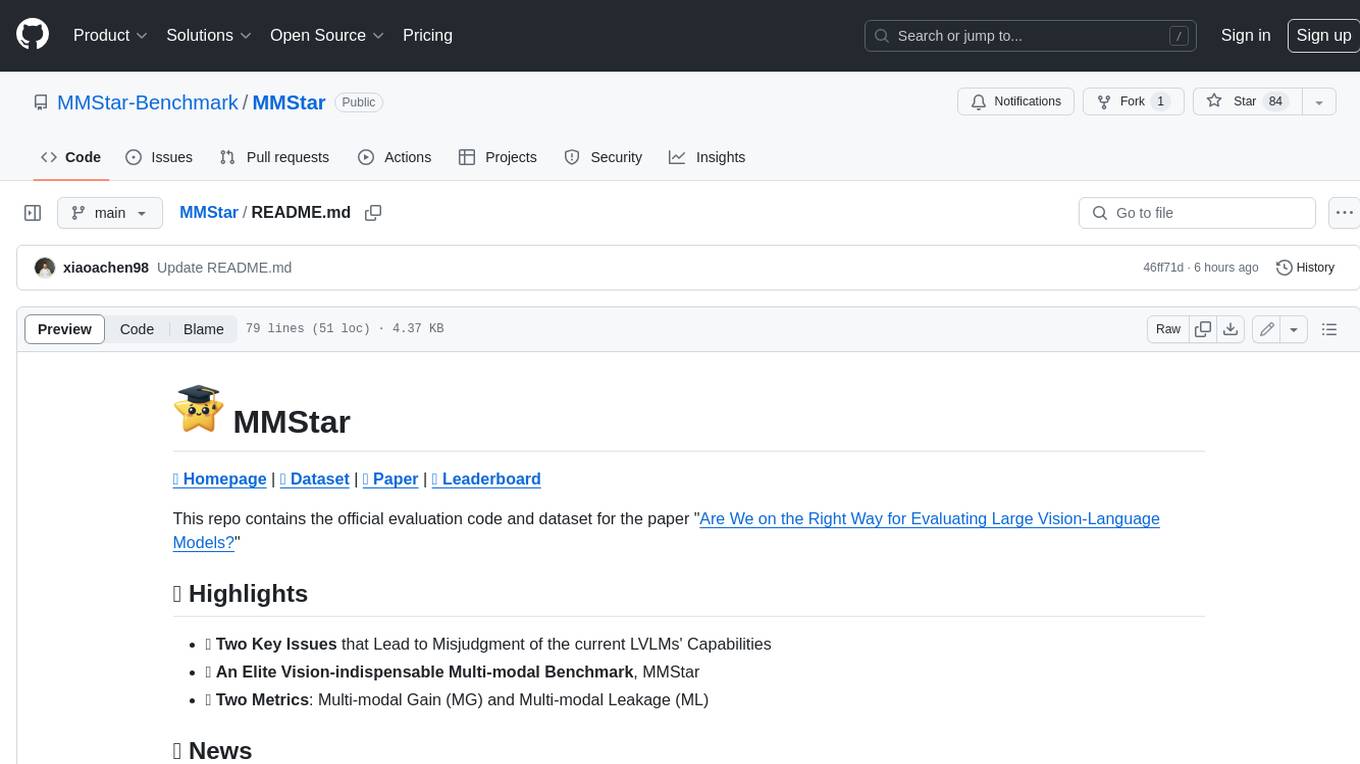This screenshot has height=764, width=1360.
Task: Open xiaoachen98 user avatar
Action: coord(45,268)
